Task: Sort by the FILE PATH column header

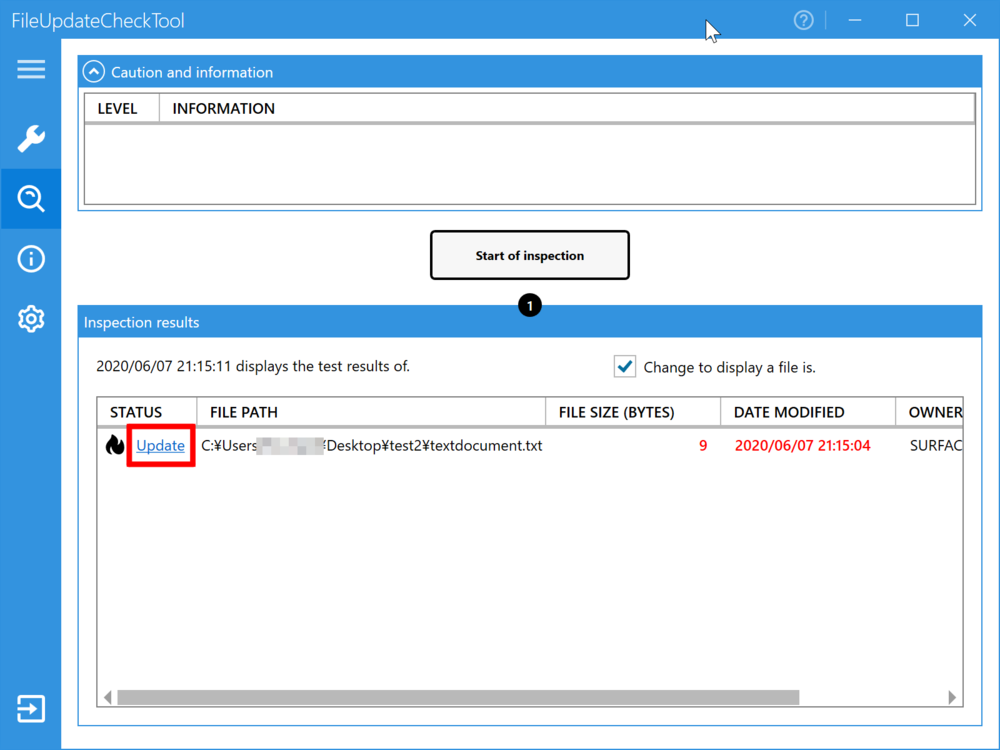Action: [370, 412]
